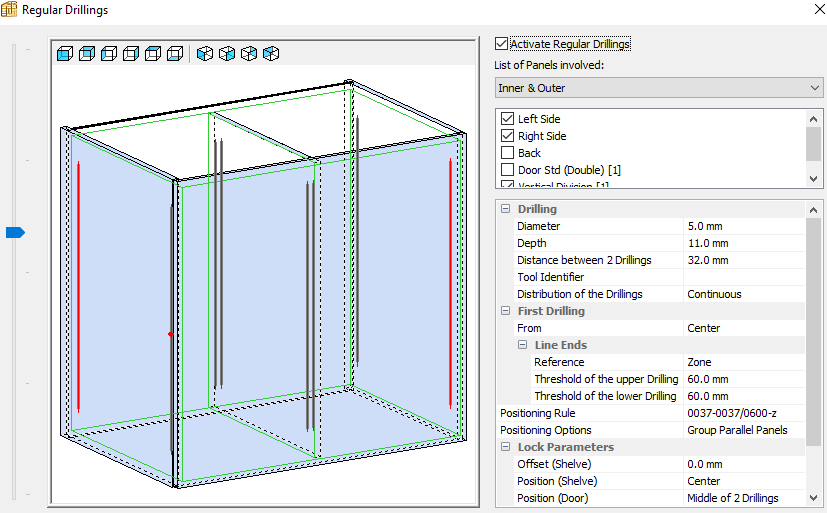Screen dimensions: 827x513
Task: Switch preview to left face view
Action: pos(109,53)
